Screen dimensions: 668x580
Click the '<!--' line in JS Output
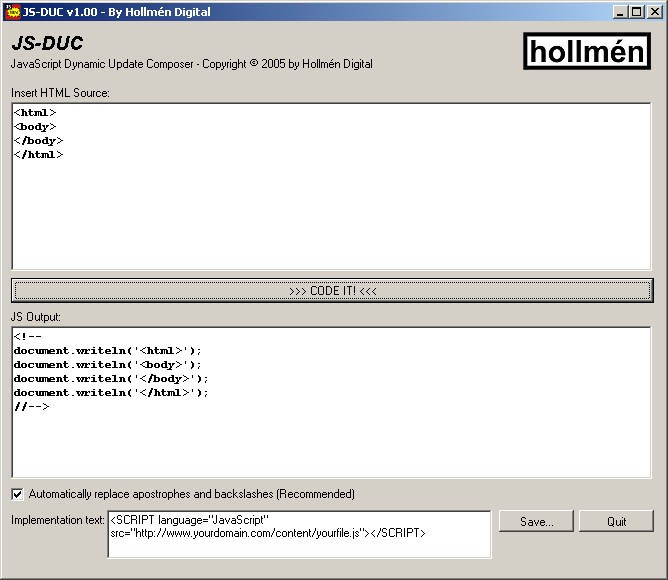(x=28, y=336)
